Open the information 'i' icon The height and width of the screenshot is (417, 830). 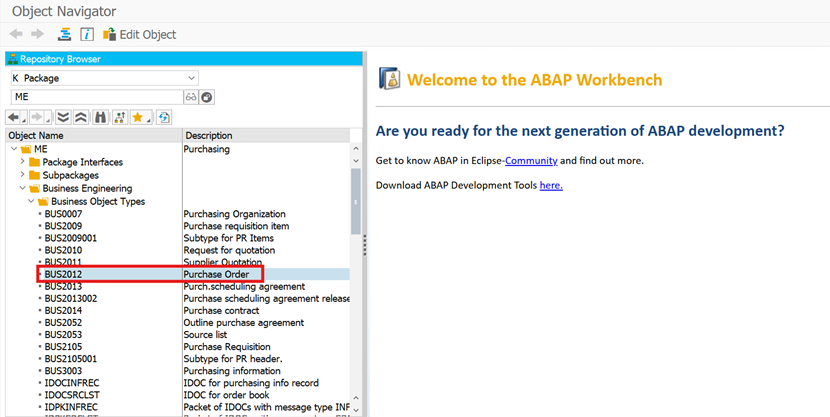87,34
